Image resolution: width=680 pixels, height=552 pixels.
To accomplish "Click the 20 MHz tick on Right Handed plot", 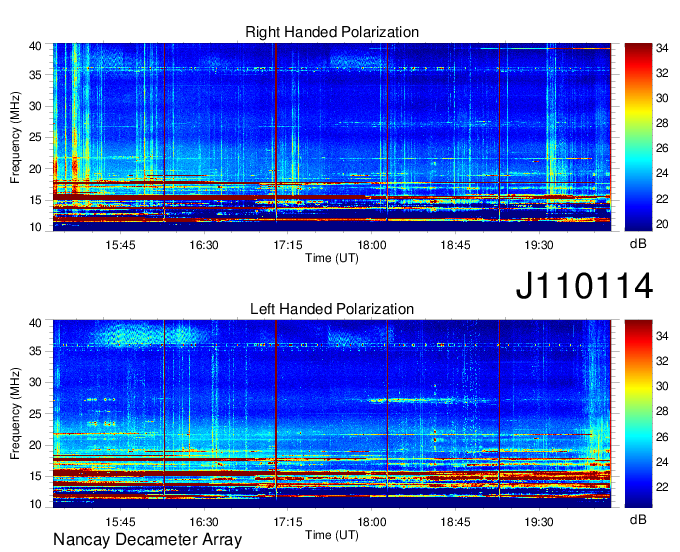I will point(35,170).
